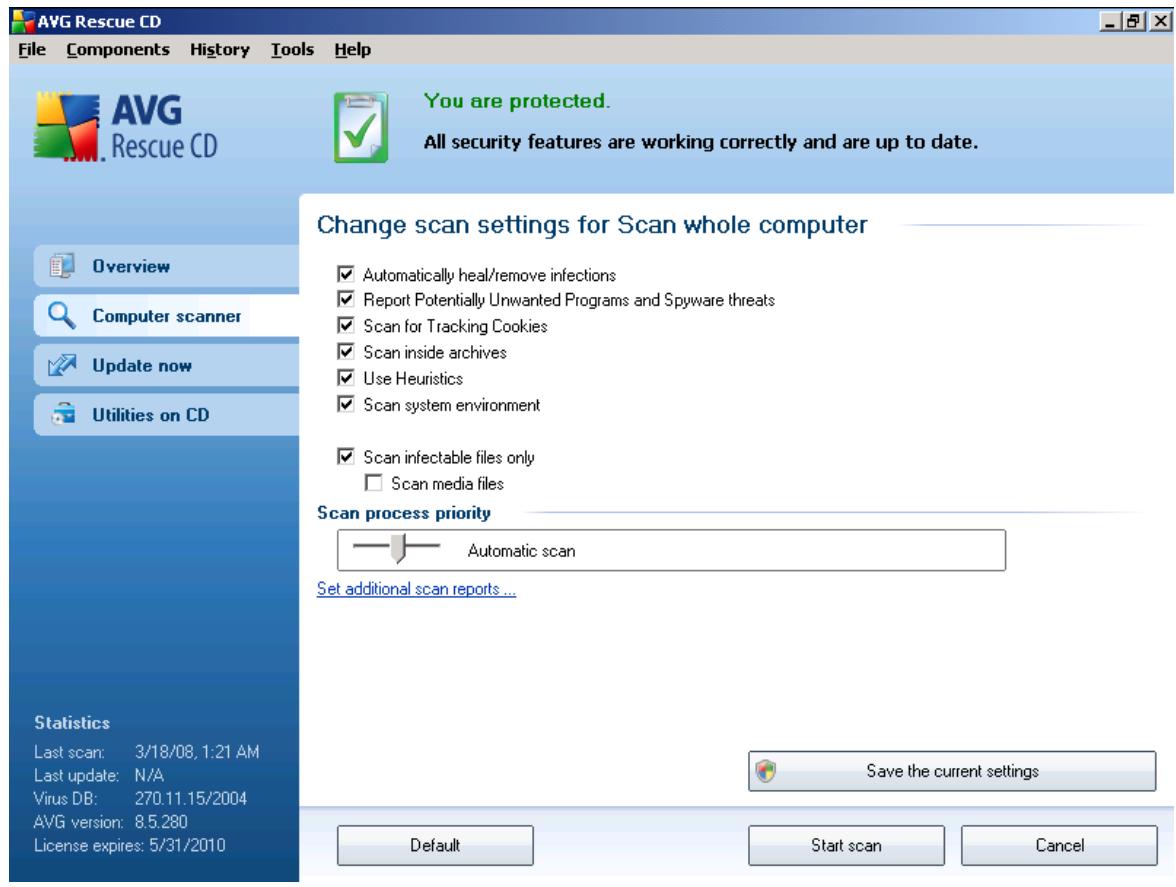Go to the Overview section
Viewport: 1176px width, 887px height.
tap(166, 266)
